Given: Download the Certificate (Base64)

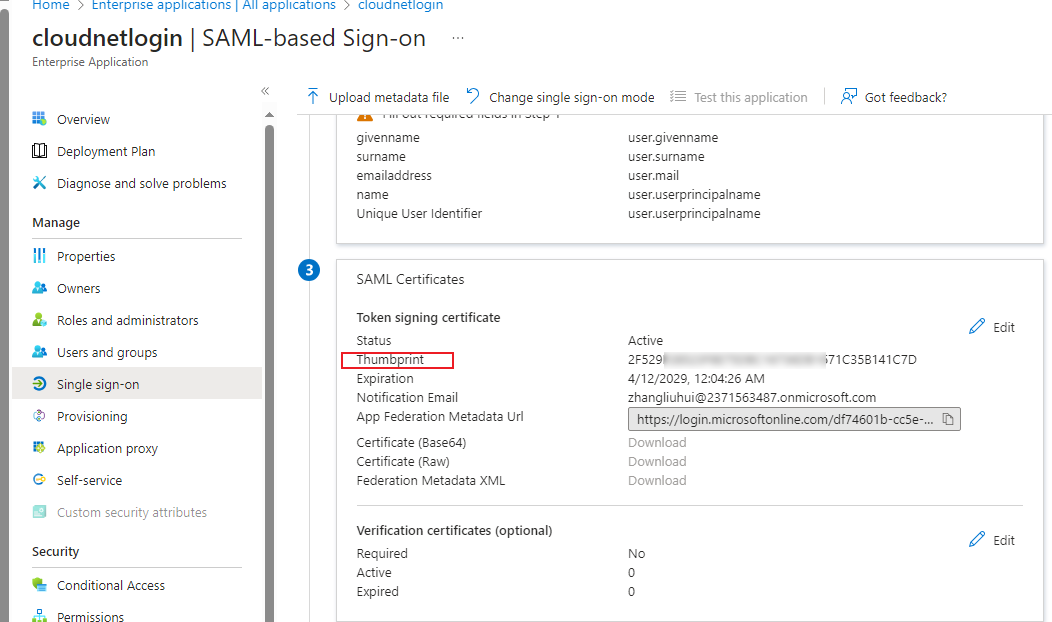Looking at the screenshot, I should click(x=657, y=442).
